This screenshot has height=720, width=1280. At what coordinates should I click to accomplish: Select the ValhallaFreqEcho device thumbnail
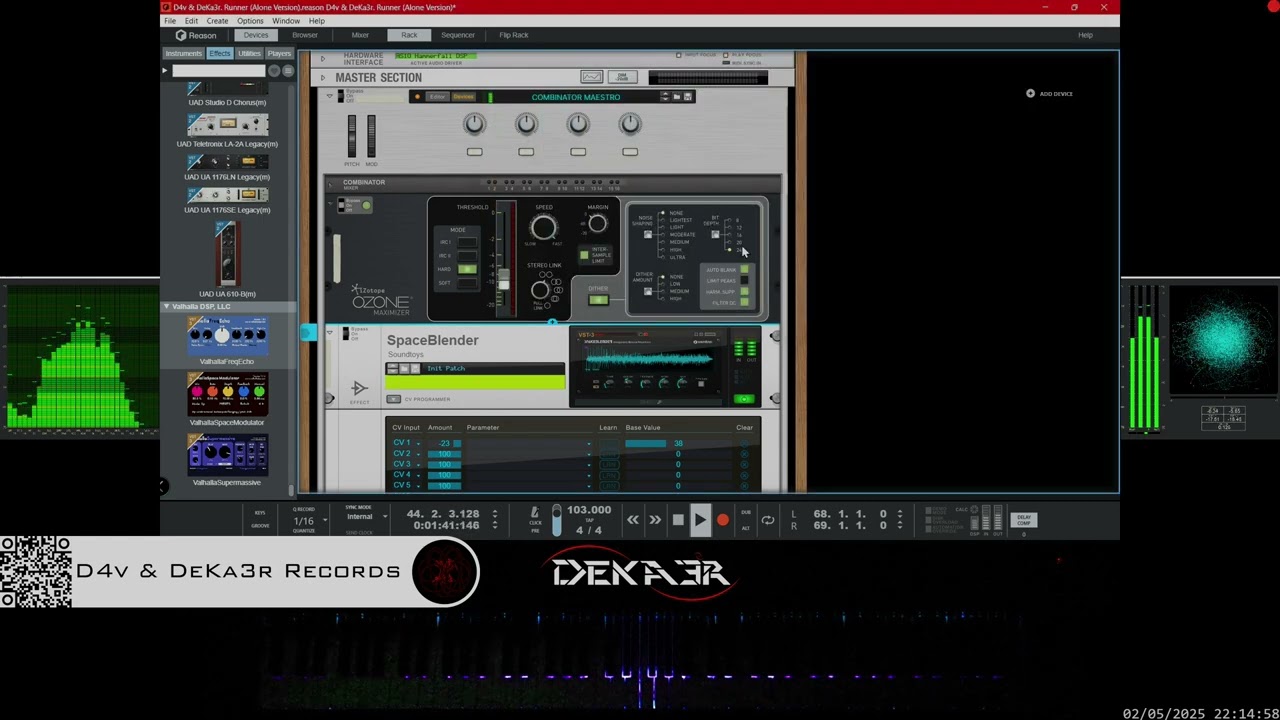pyautogui.click(x=227, y=335)
